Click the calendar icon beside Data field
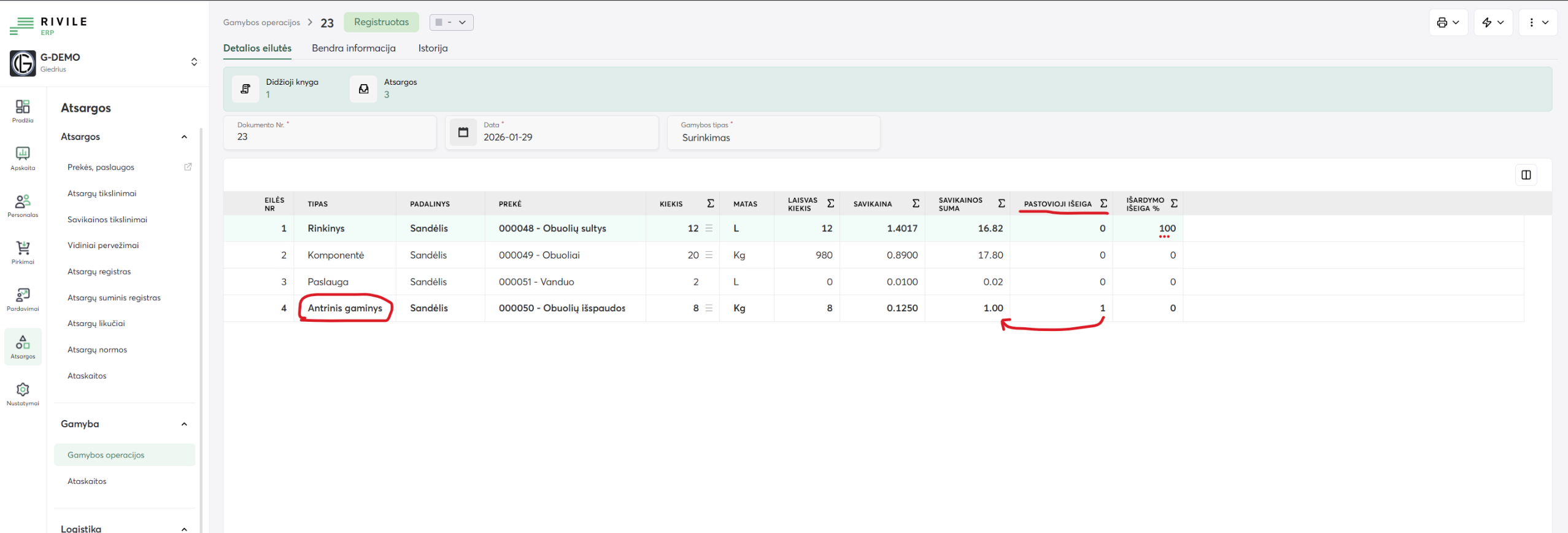Screen dimensions: 1568x533 point(463,133)
